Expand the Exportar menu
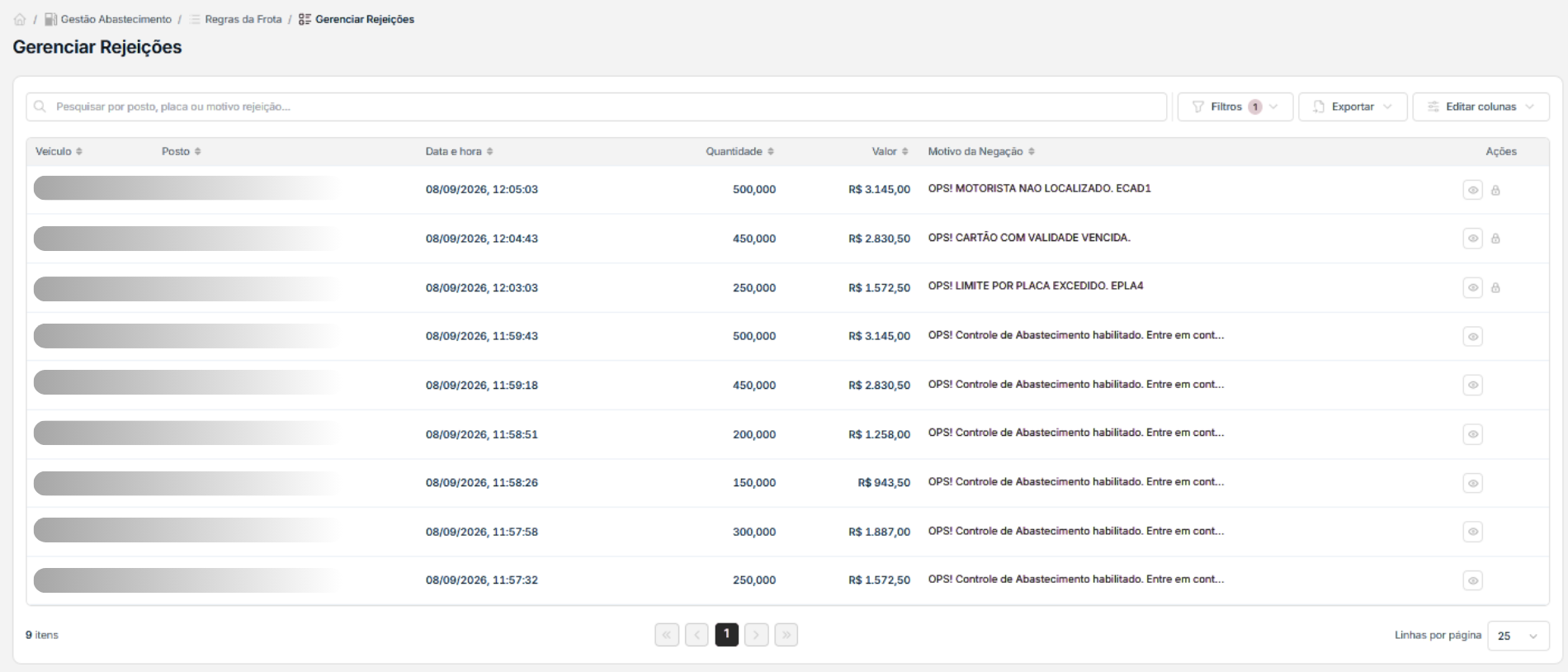This screenshot has height=672, width=1568. (1353, 106)
